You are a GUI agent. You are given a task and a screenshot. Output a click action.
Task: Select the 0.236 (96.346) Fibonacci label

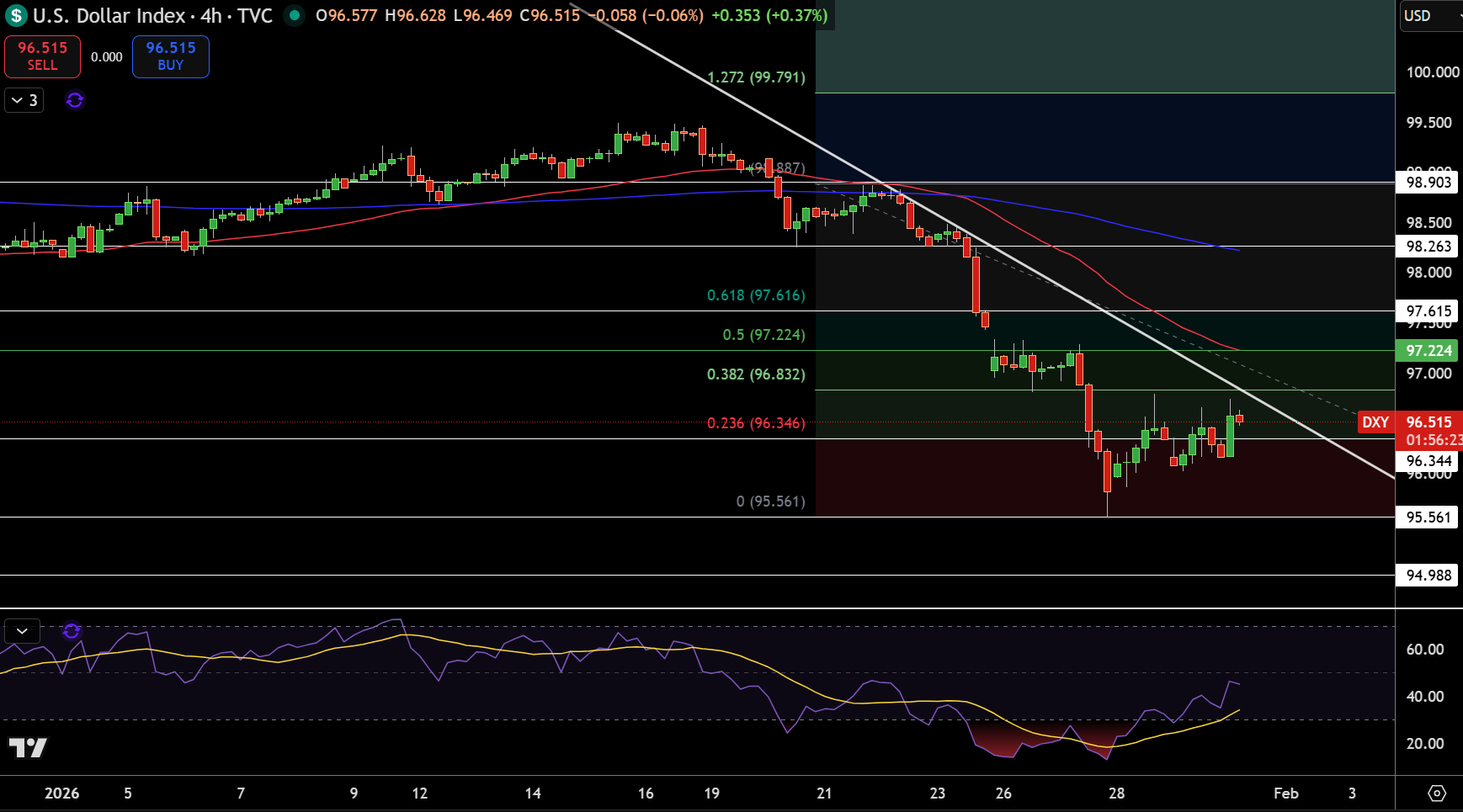point(756,423)
